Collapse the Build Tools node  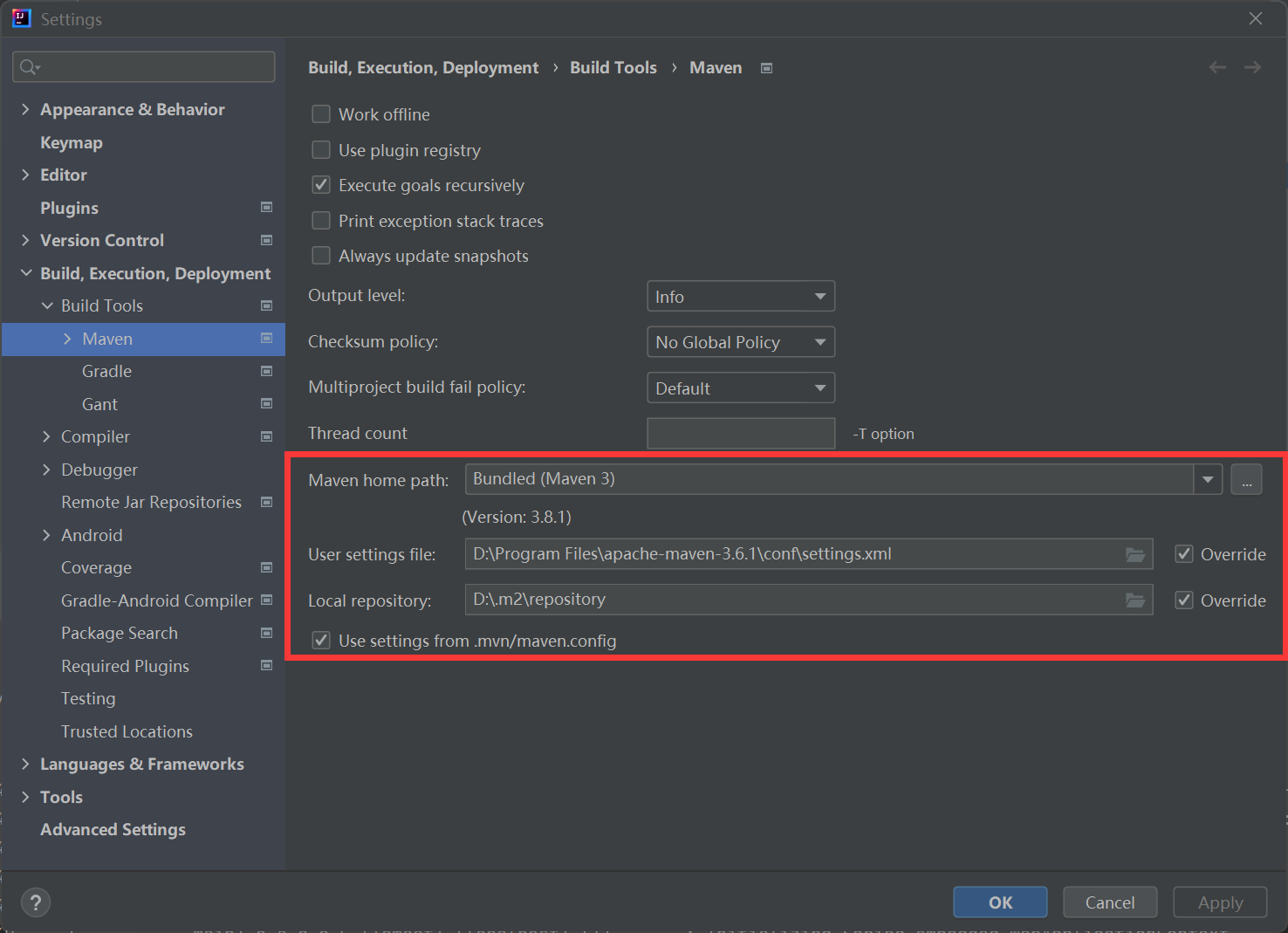pyautogui.click(x=46, y=305)
